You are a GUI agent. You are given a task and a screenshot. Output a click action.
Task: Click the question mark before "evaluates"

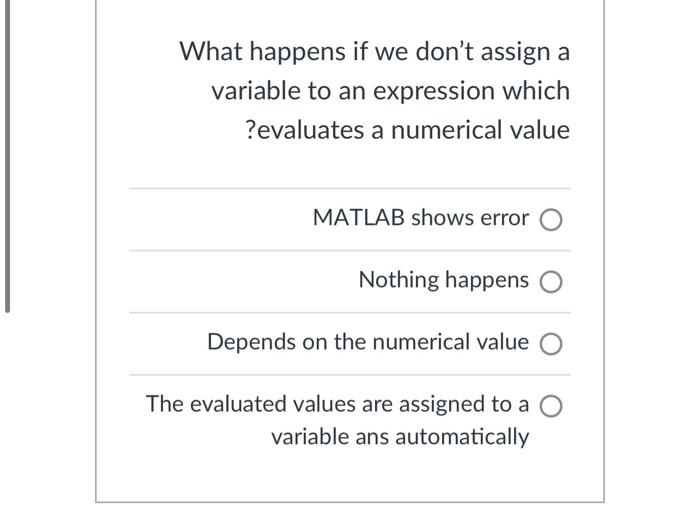pos(251,130)
